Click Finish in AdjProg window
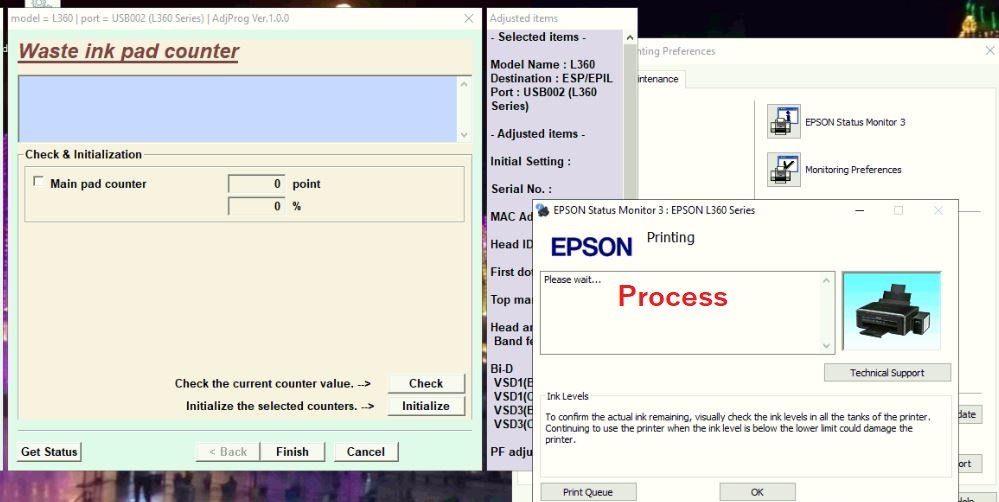The image size is (999, 502). point(292,452)
